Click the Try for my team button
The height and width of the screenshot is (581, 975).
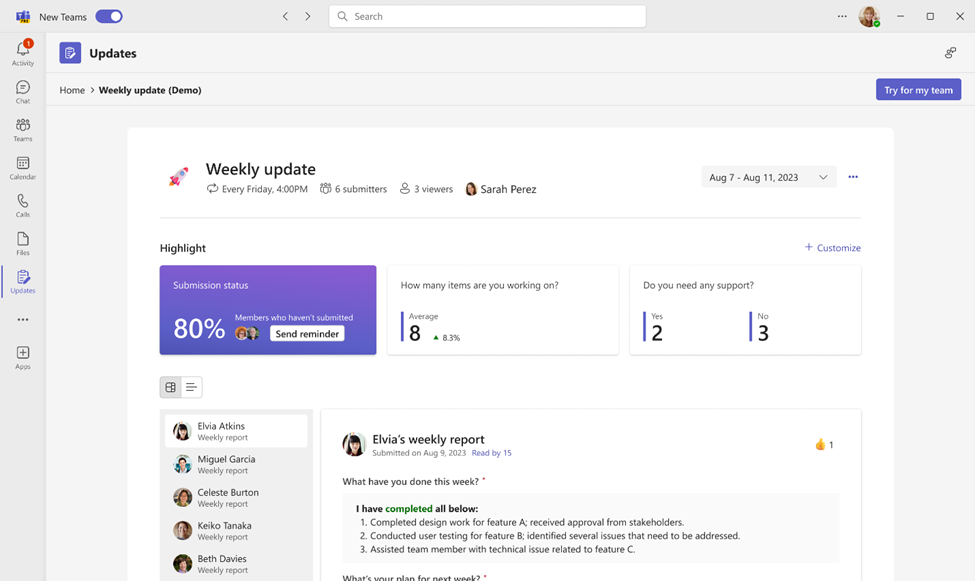pos(918,90)
